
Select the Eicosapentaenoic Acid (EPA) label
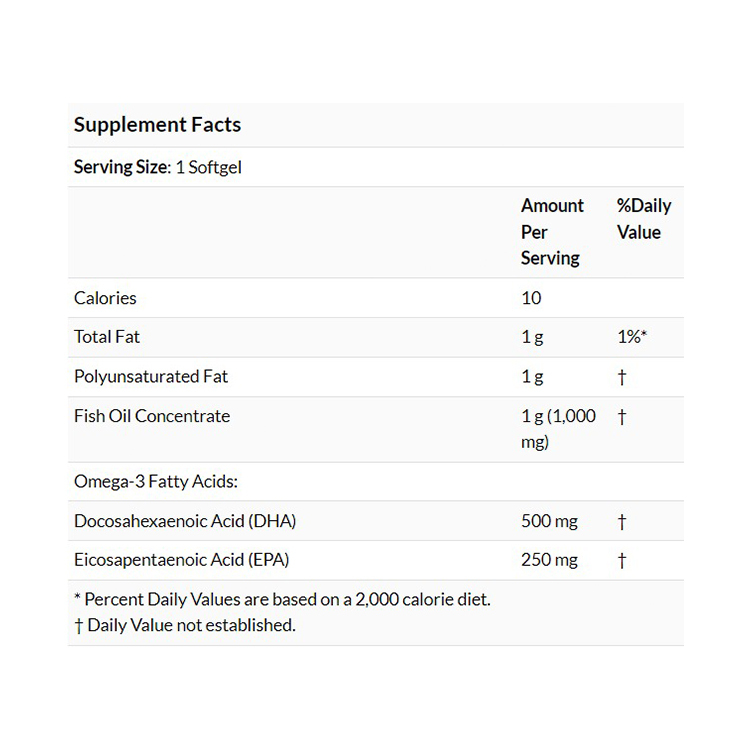click(182, 560)
